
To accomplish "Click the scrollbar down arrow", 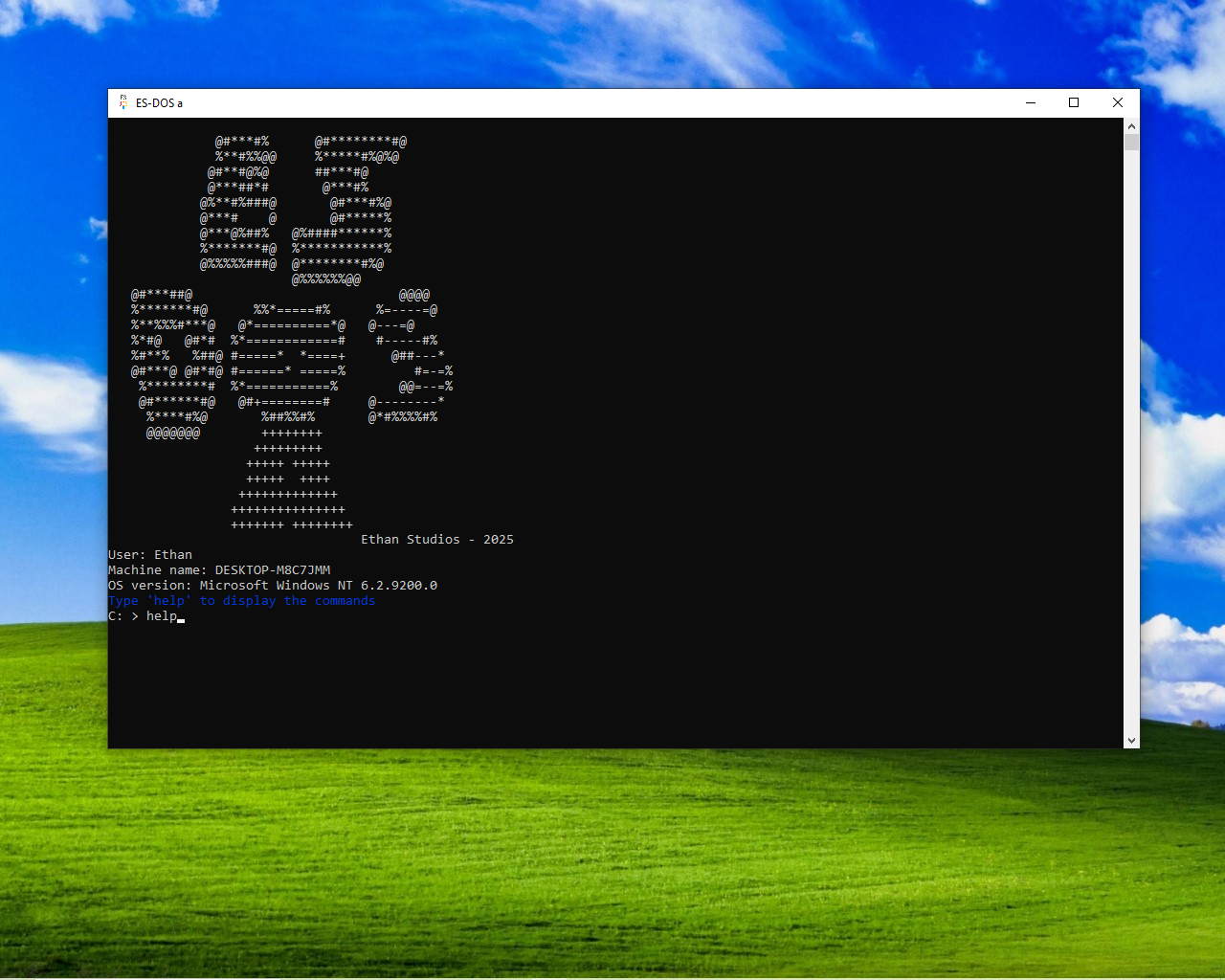I will point(1131,740).
